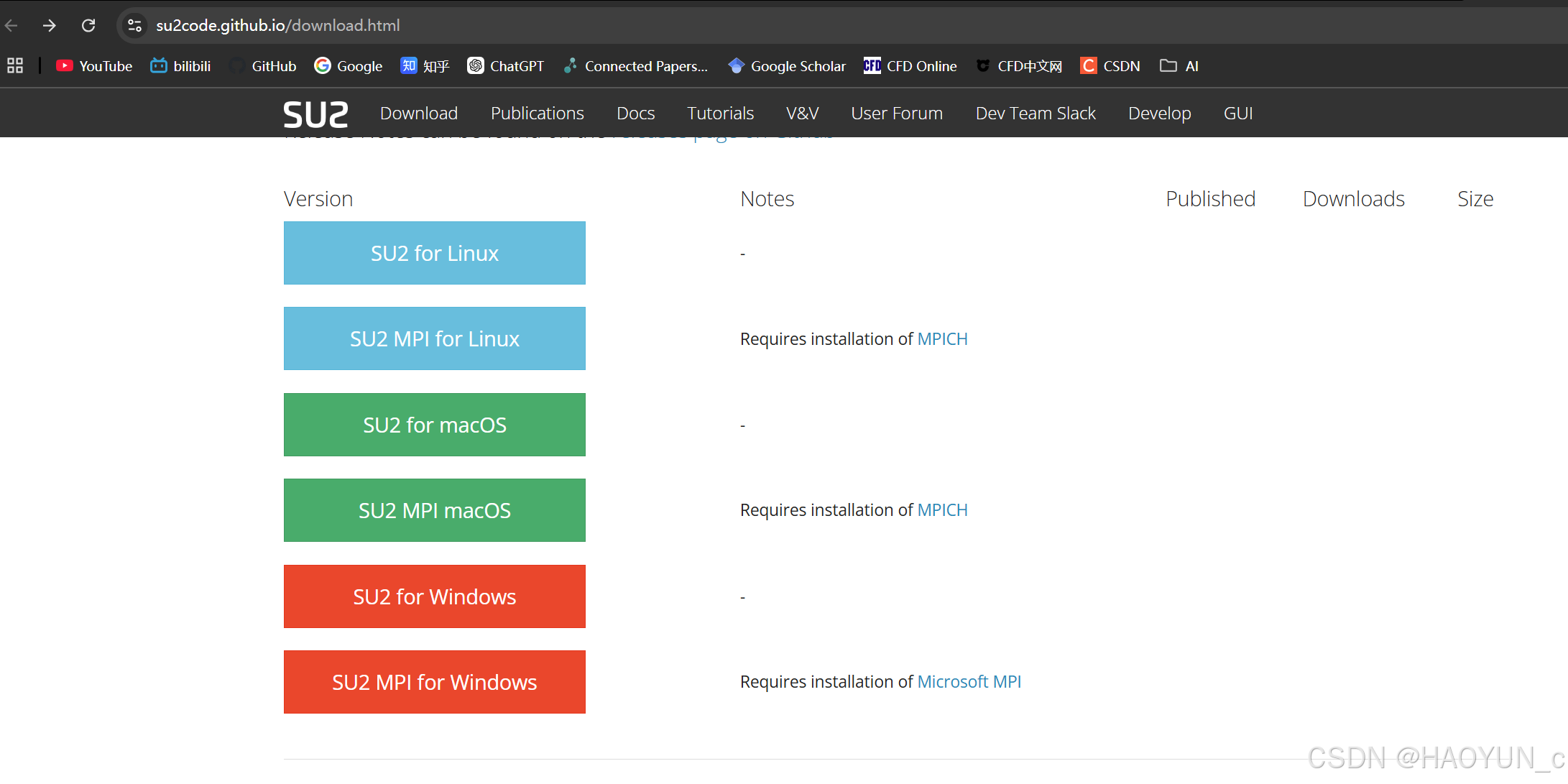Download SU2 MPI macOS
1568x784 pixels.
click(435, 510)
